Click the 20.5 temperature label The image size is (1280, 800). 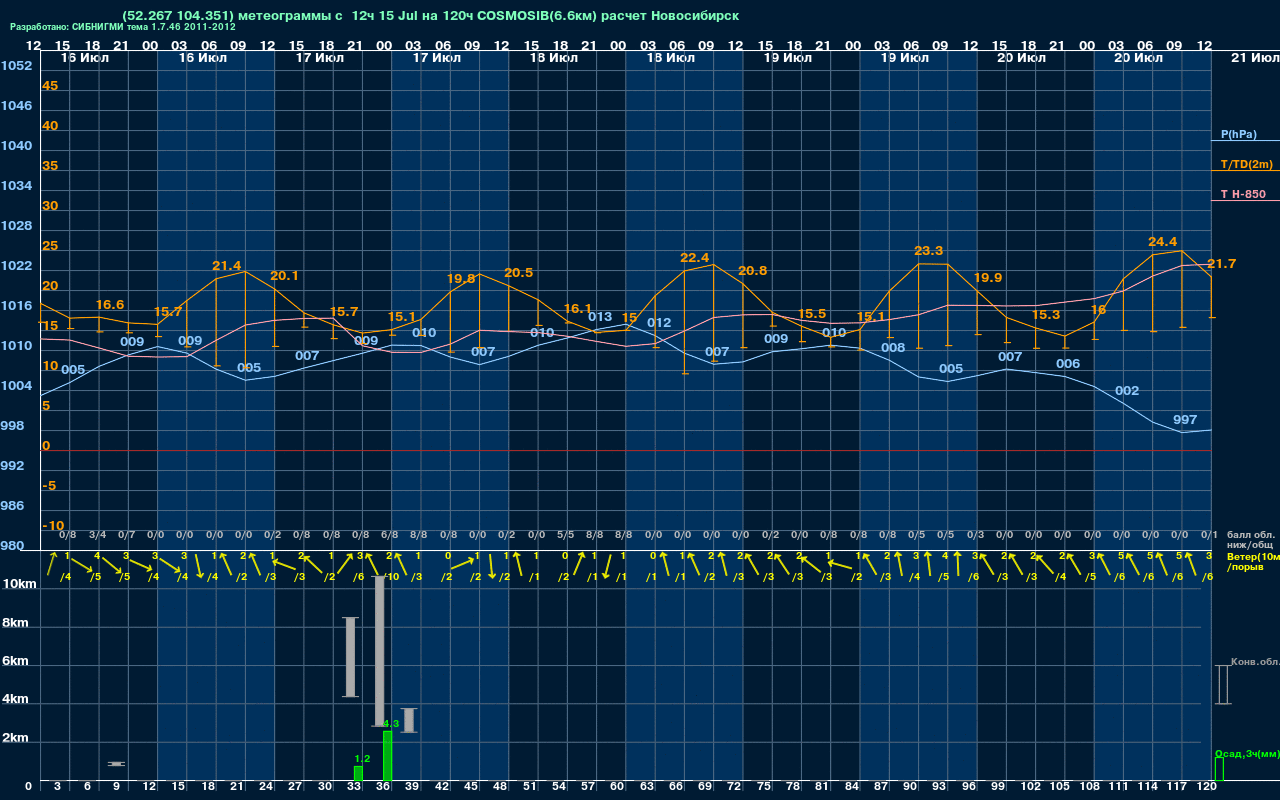(x=518, y=273)
